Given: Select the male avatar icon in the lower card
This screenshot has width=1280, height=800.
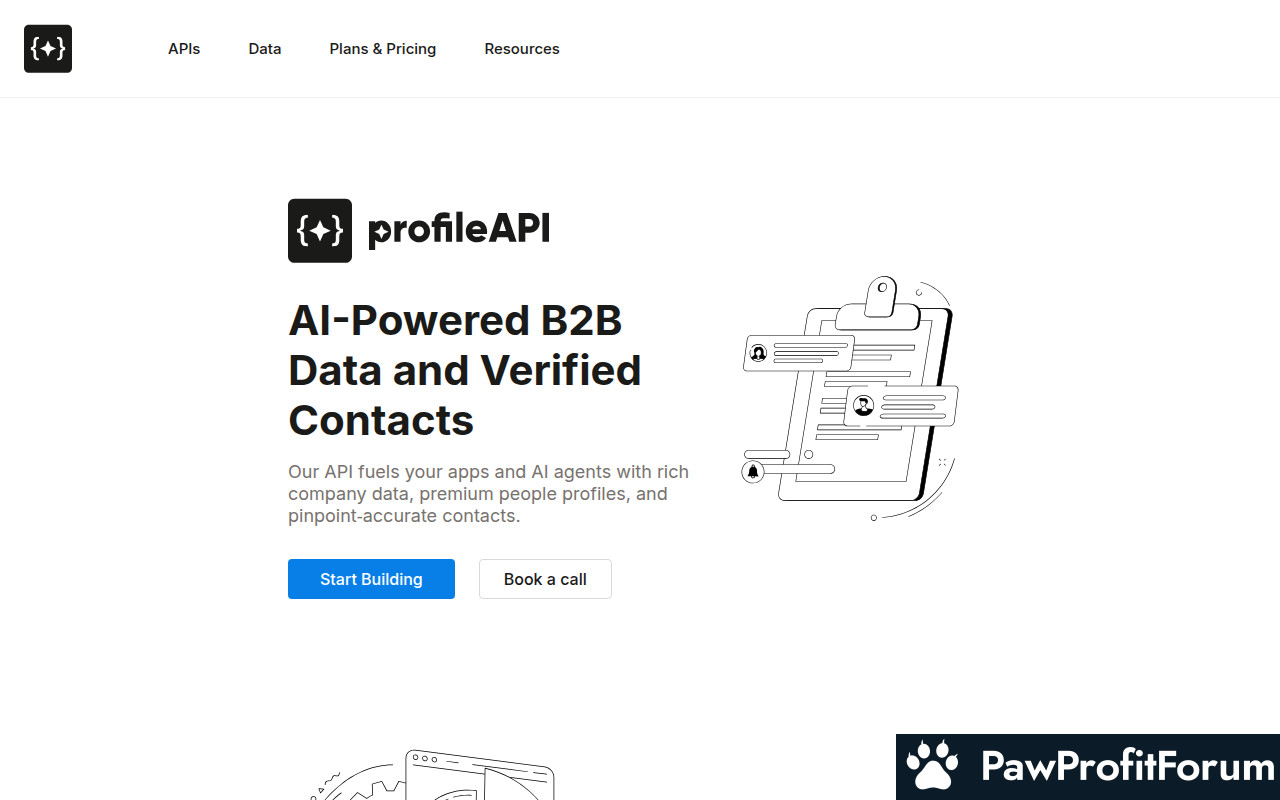Looking at the screenshot, I should [864, 405].
